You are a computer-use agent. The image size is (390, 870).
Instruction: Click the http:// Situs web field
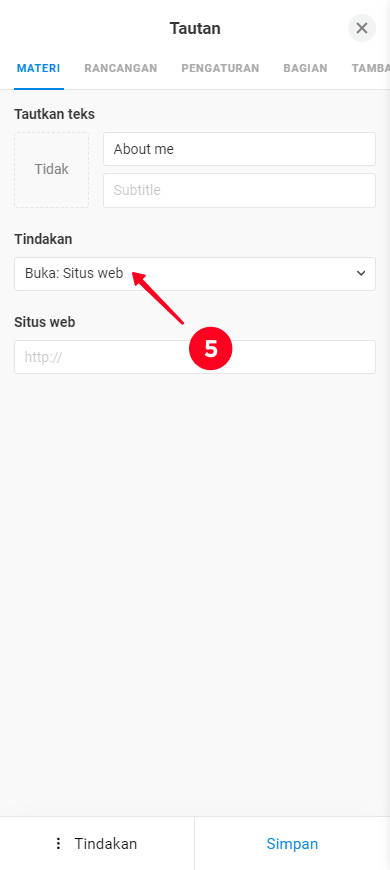[x=195, y=357]
